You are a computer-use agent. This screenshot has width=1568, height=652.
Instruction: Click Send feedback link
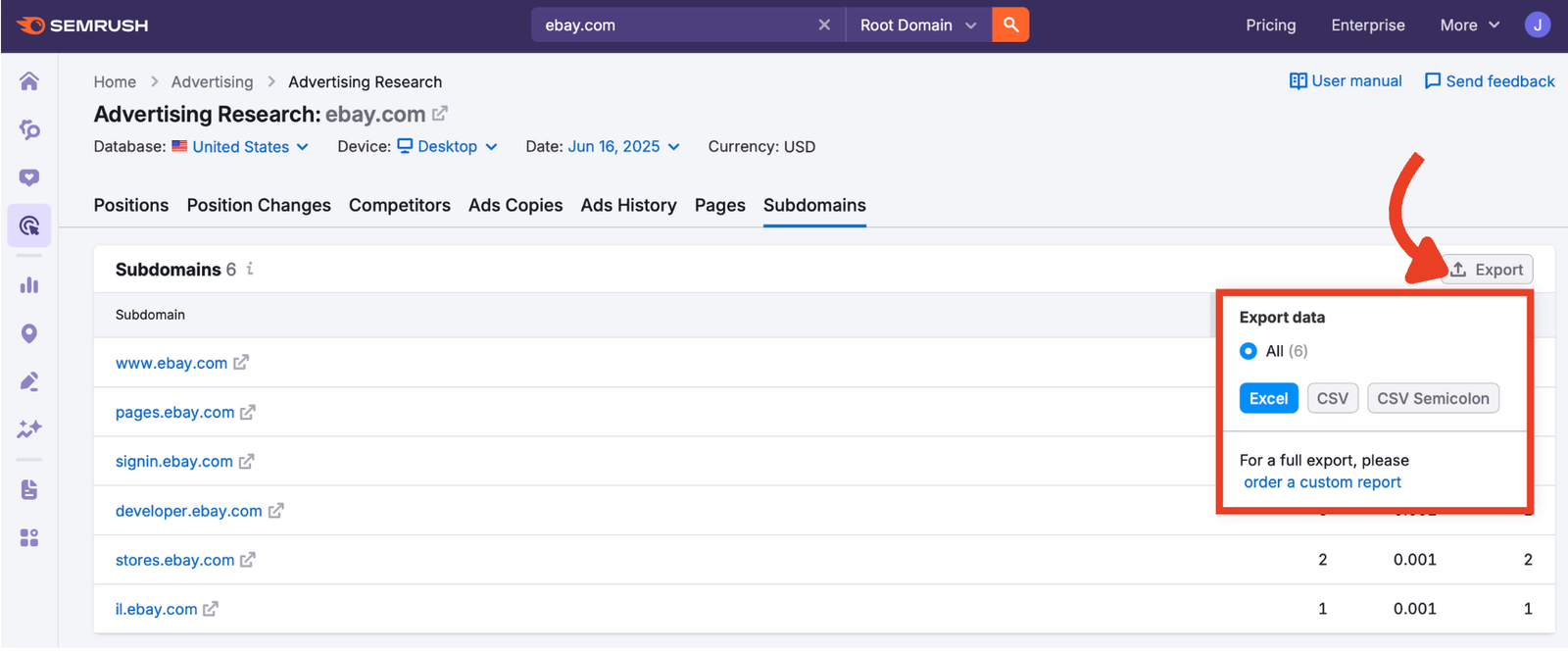click(x=1490, y=81)
